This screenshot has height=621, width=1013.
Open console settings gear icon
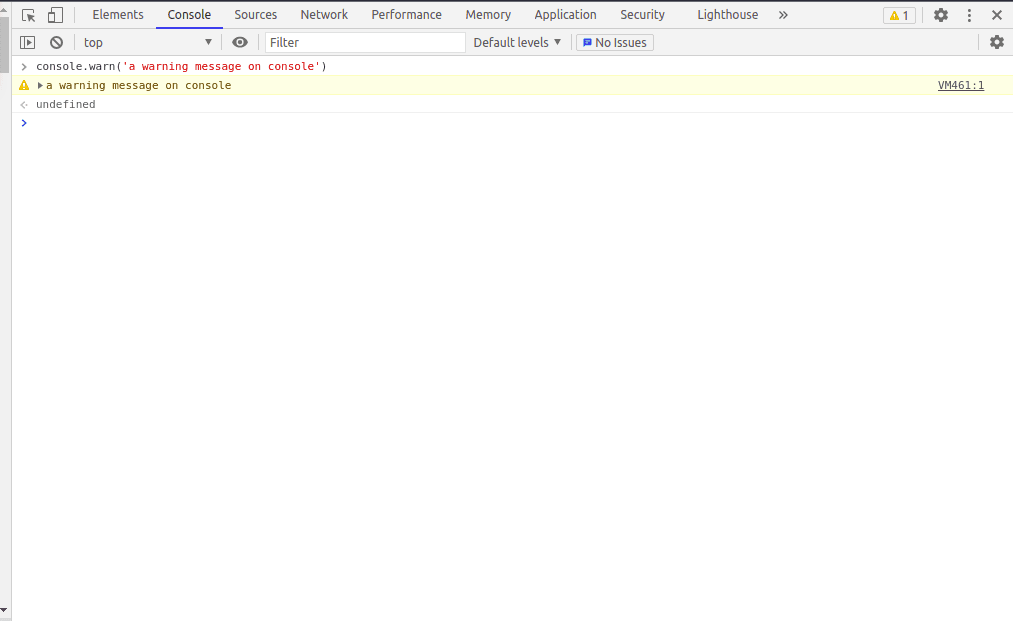tap(997, 42)
